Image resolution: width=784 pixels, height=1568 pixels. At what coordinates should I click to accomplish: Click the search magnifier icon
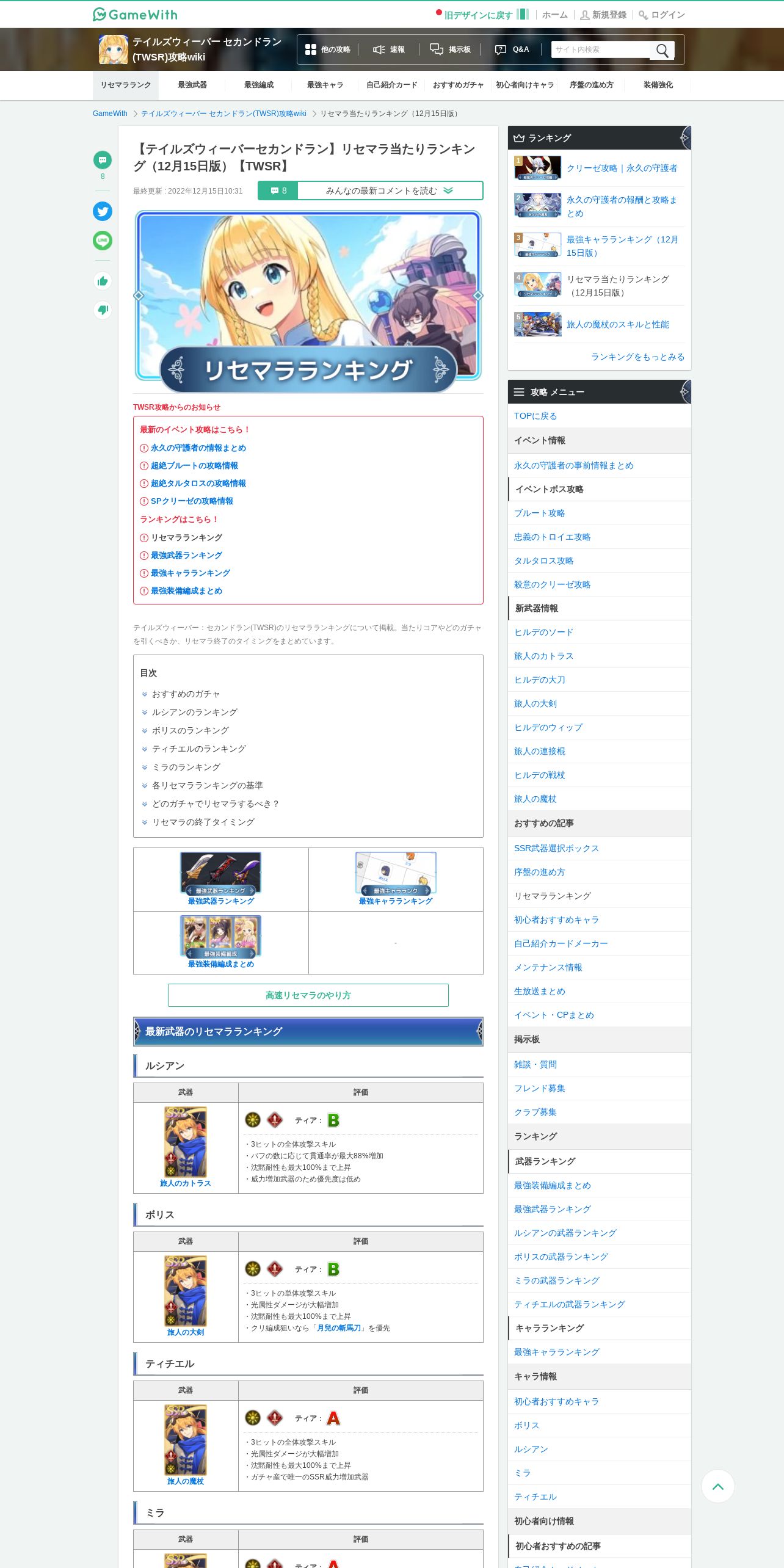(x=662, y=50)
